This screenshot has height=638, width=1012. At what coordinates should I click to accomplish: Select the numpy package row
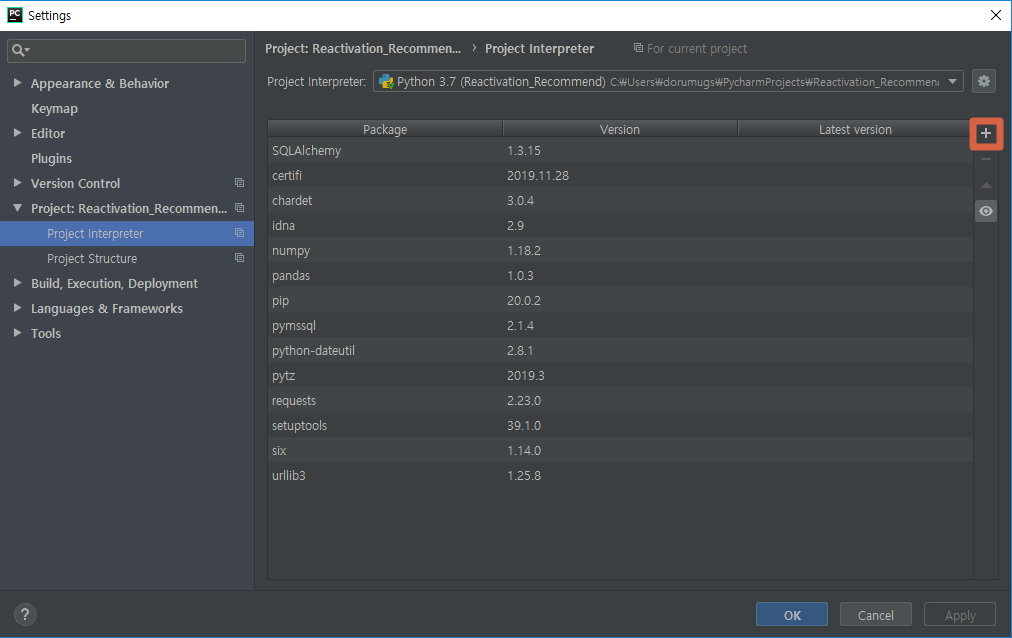coord(620,250)
